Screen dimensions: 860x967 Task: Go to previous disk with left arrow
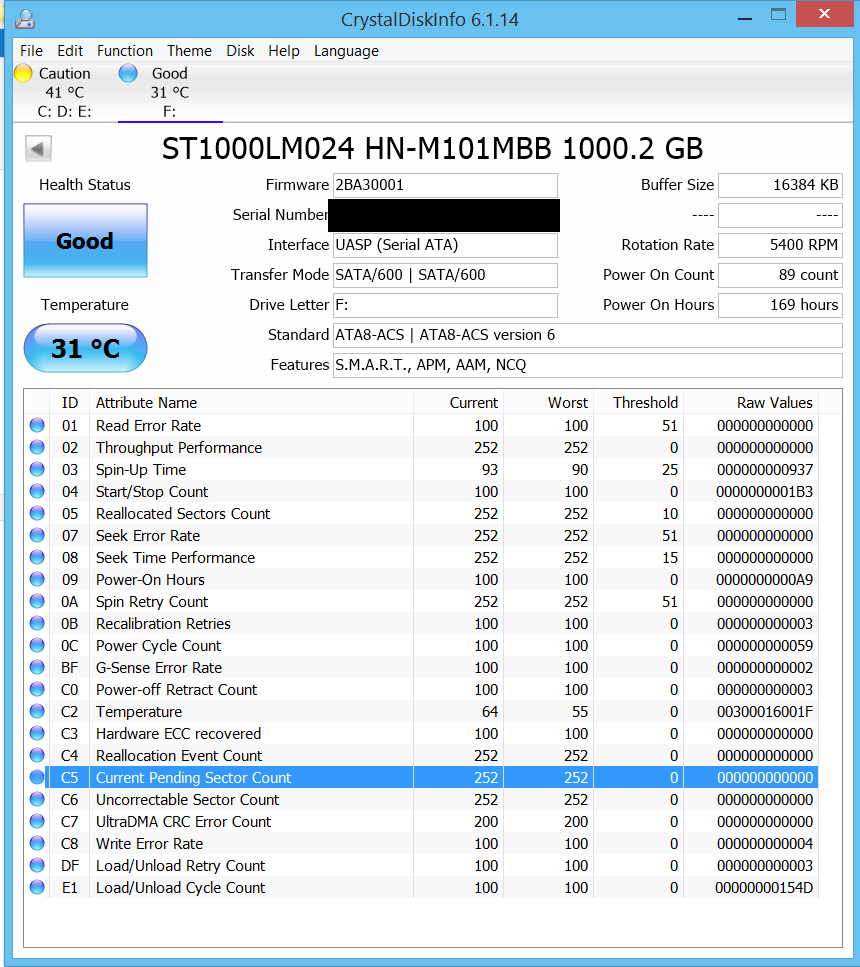pyautogui.click(x=38, y=149)
